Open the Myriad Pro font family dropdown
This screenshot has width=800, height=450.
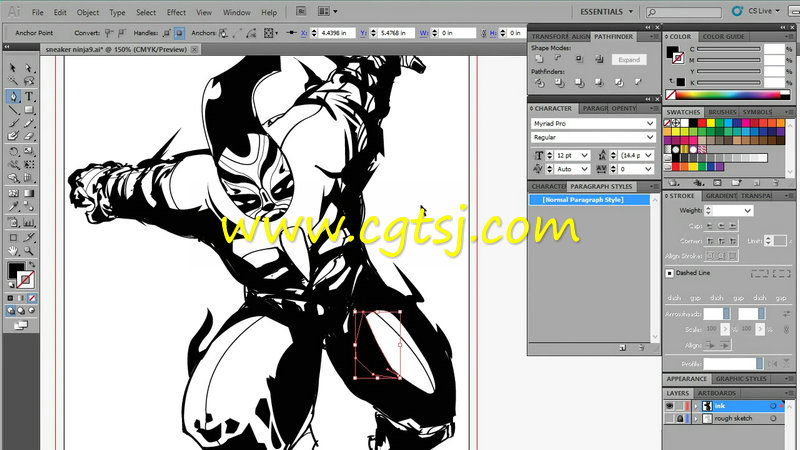(650, 123)
